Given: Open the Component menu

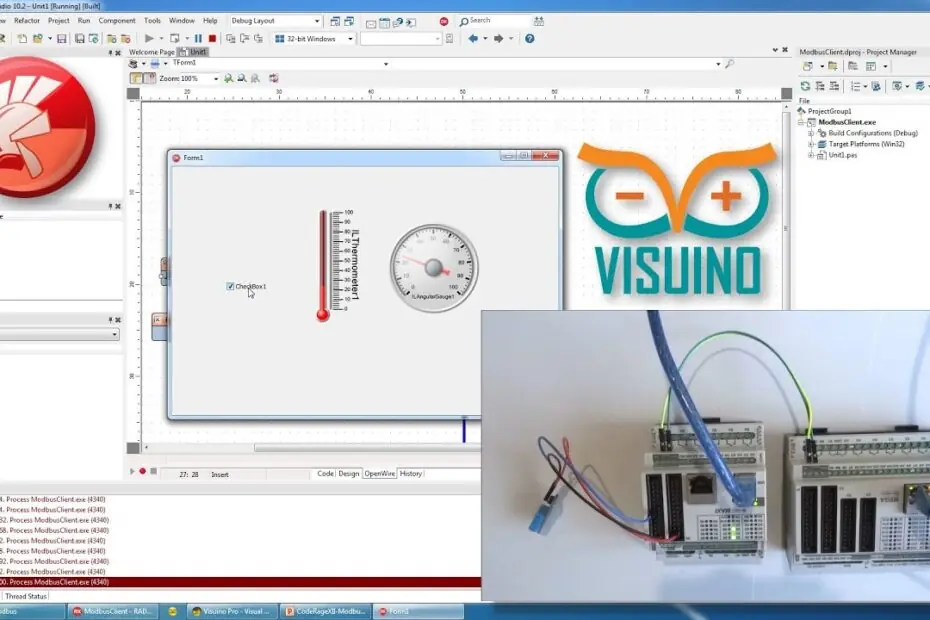Looking at the screenshot, I should (117, 21).
